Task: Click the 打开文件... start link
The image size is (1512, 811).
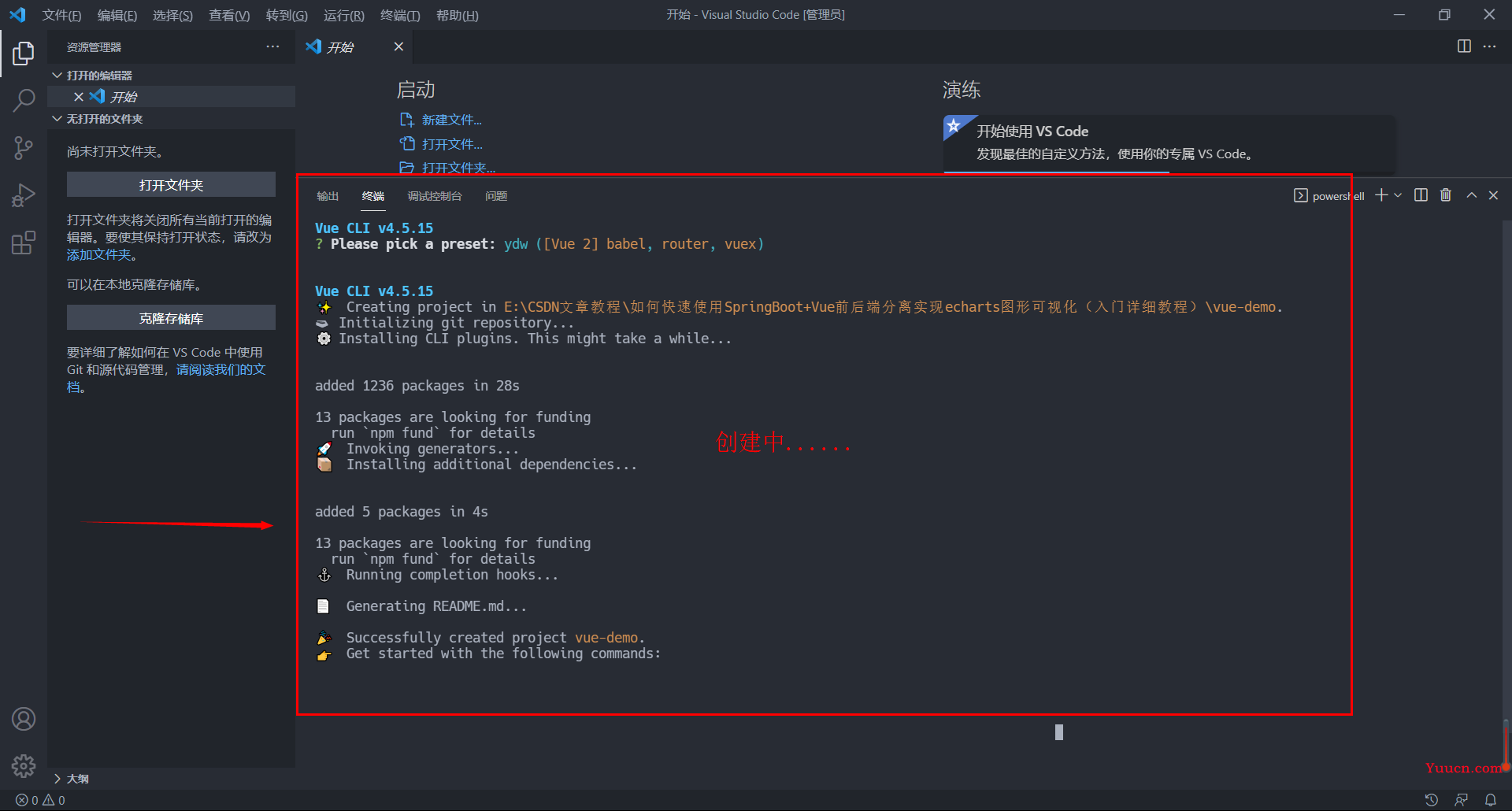Action: tap(441, 144)
